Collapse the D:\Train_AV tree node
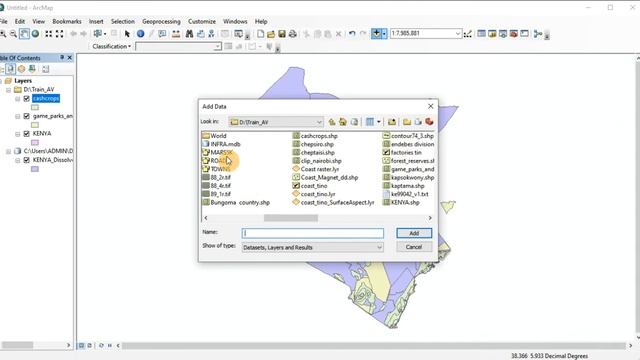Image resolution: width=640 pixels, height=360 pixels. (9, 90)
